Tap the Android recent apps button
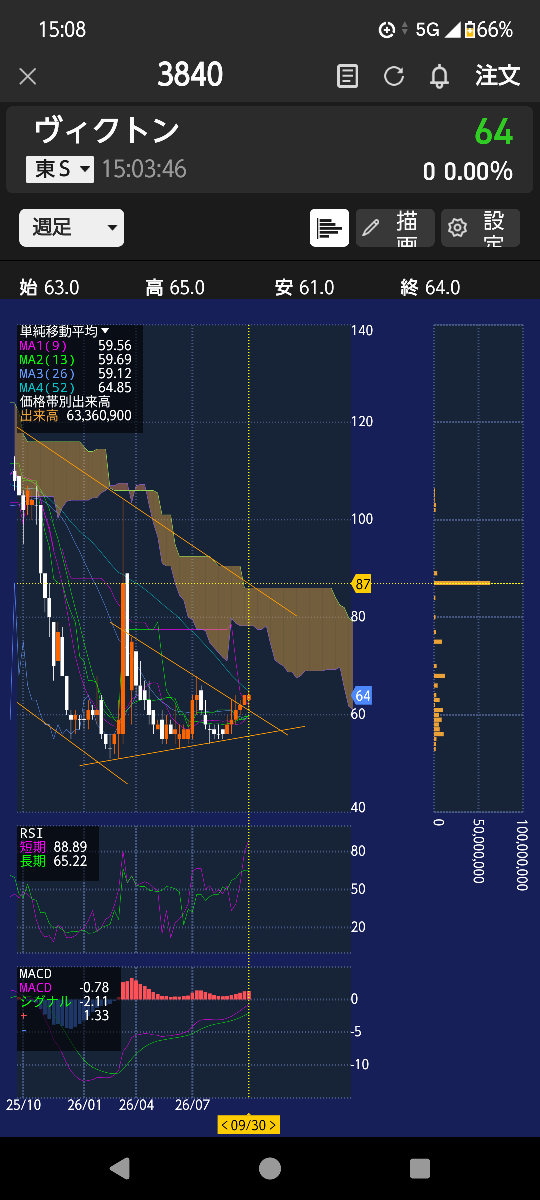 pos(420,1168)
